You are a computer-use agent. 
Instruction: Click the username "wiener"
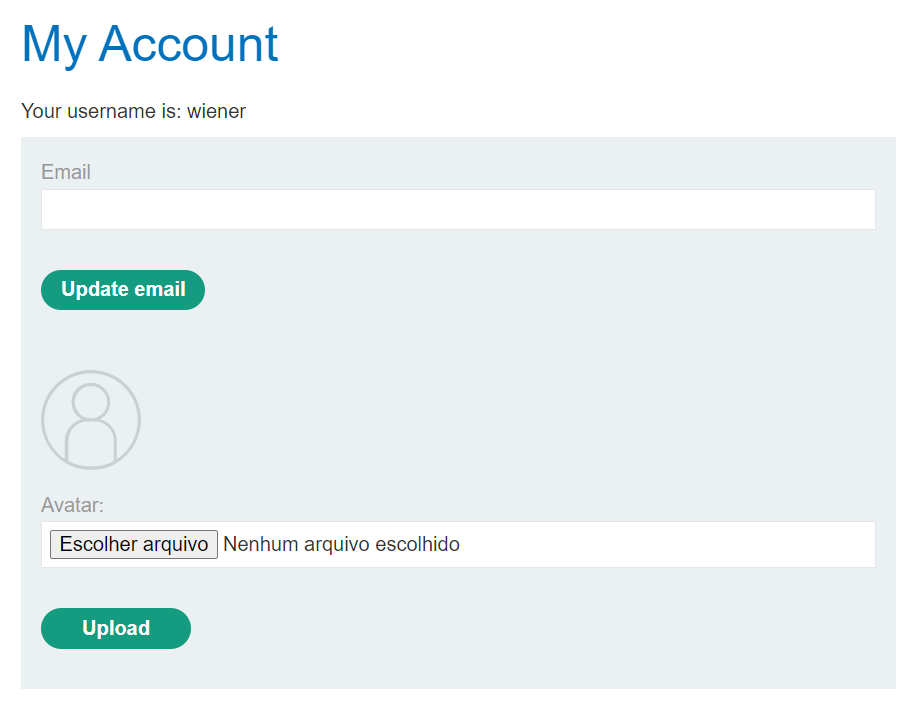point(216,111)
